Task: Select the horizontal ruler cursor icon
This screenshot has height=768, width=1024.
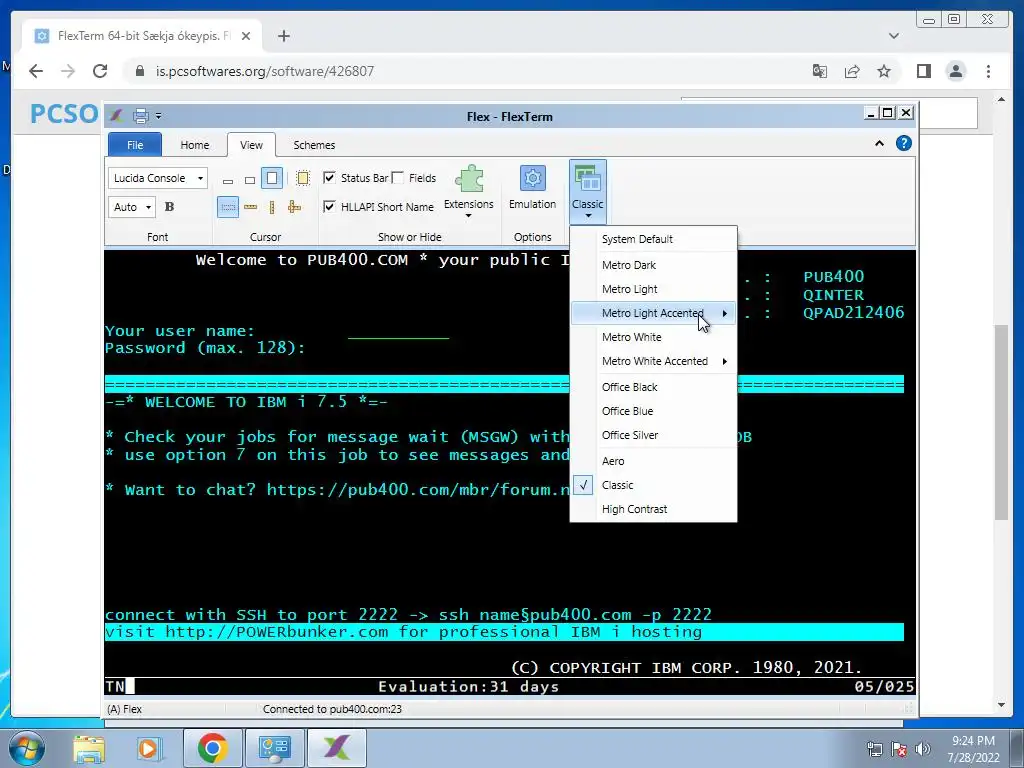Action: (250, 208)
